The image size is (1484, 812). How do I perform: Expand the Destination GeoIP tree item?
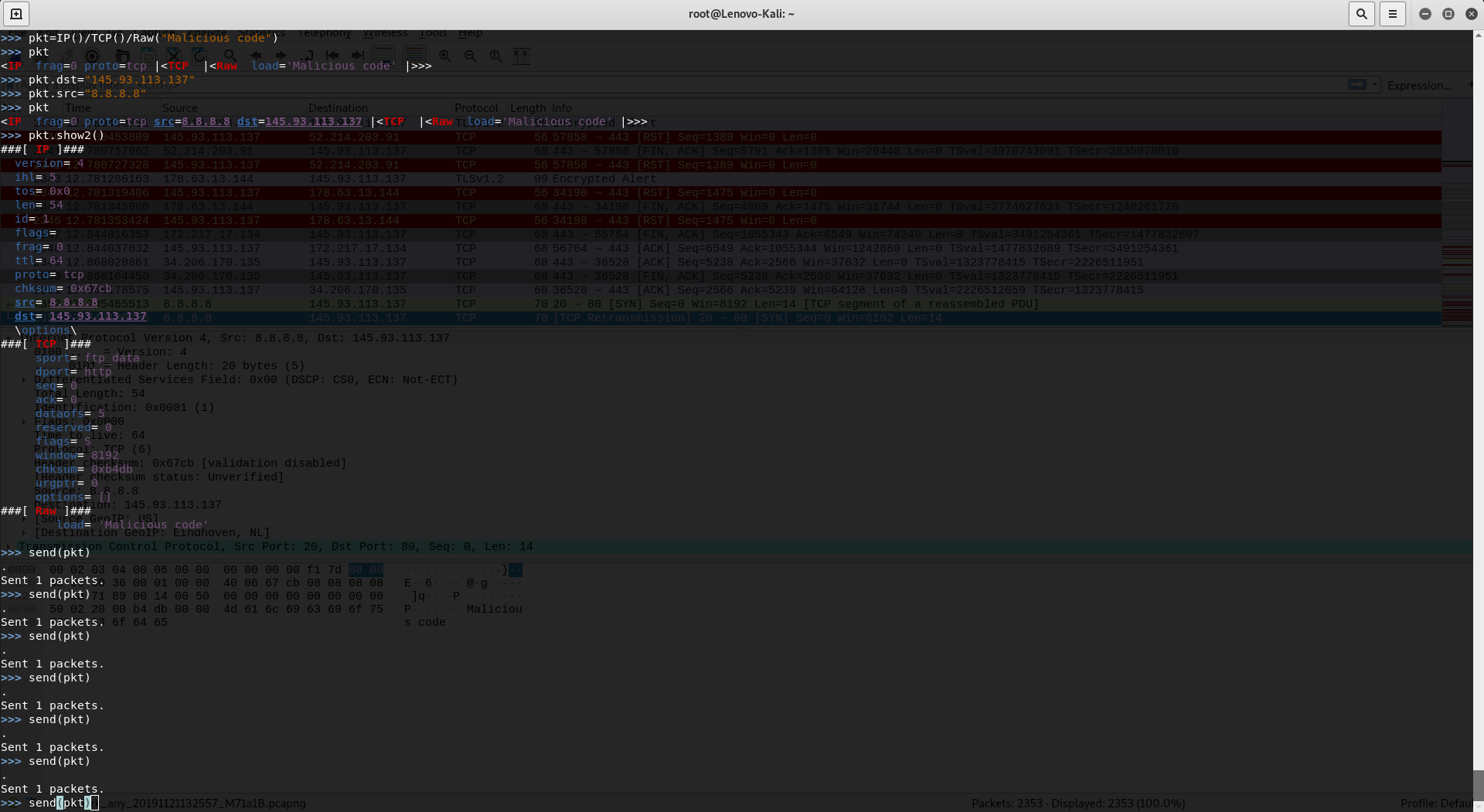point(23,533)
